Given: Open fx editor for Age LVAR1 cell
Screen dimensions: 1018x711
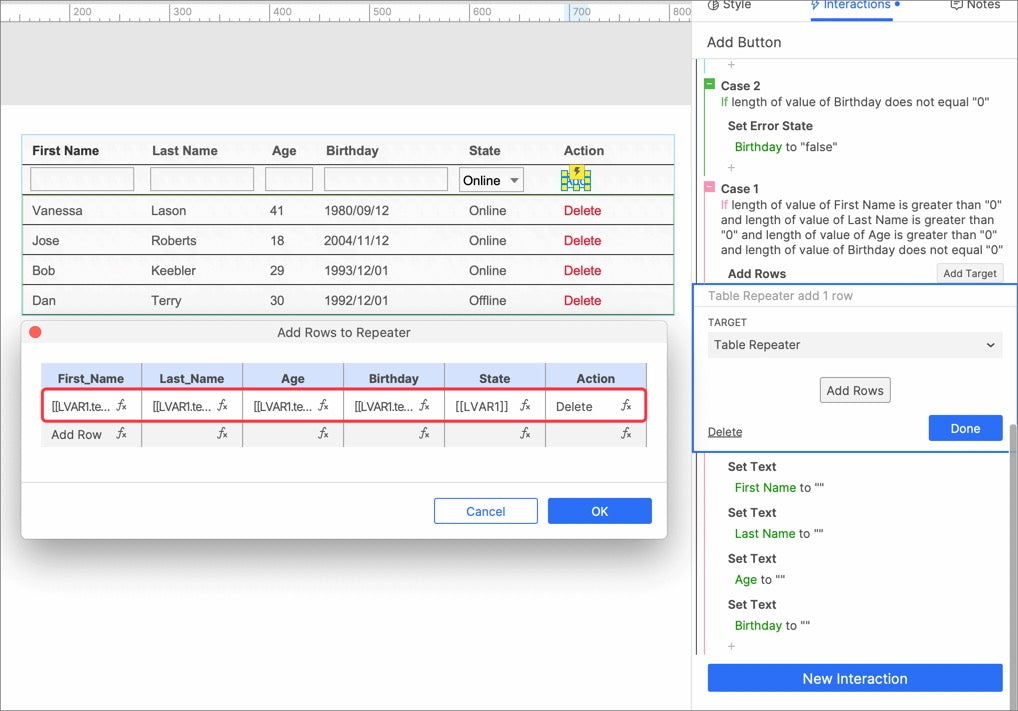Looking at the screenshot, I should click(323, 406).
